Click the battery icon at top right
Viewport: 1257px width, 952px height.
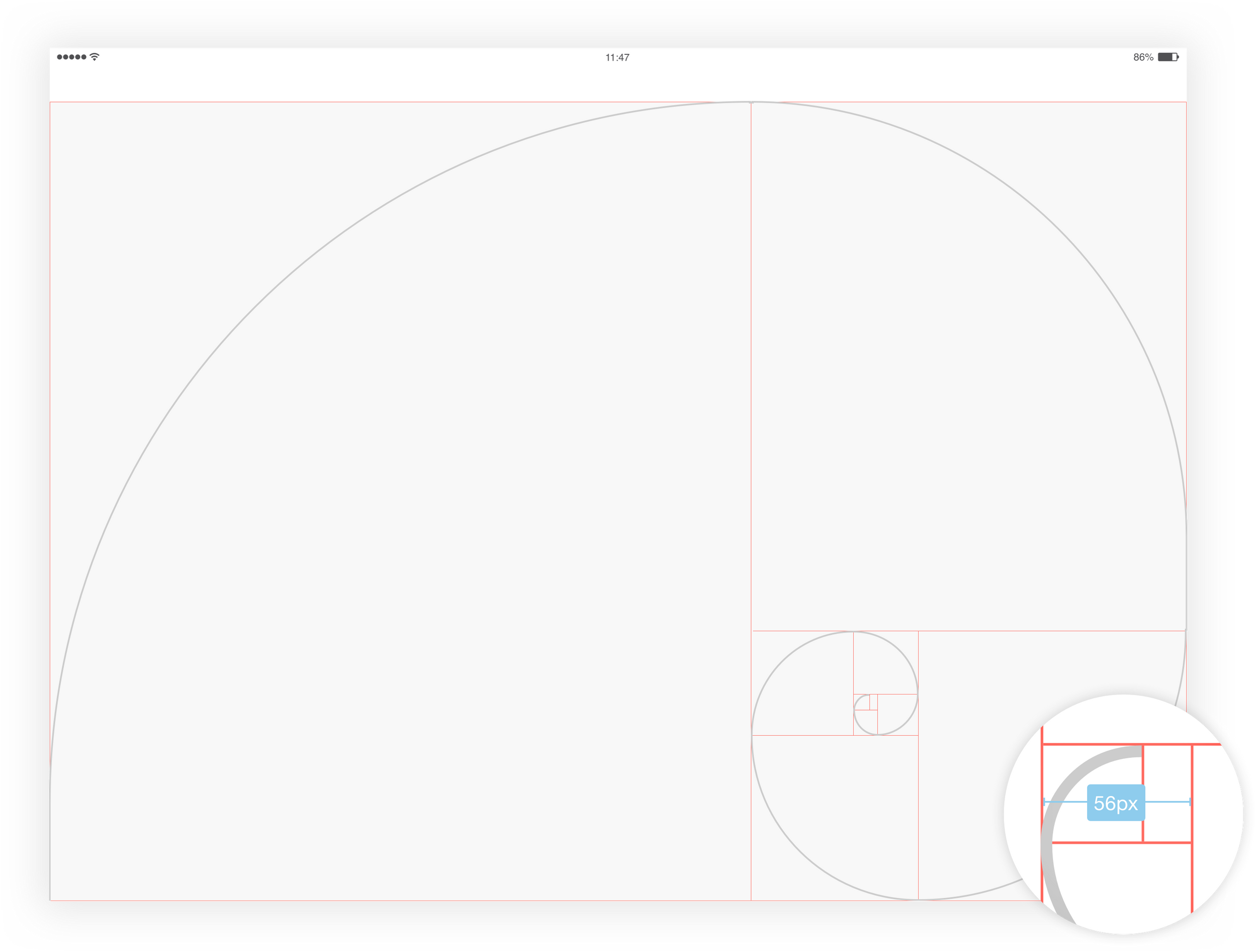[1168, 57]
